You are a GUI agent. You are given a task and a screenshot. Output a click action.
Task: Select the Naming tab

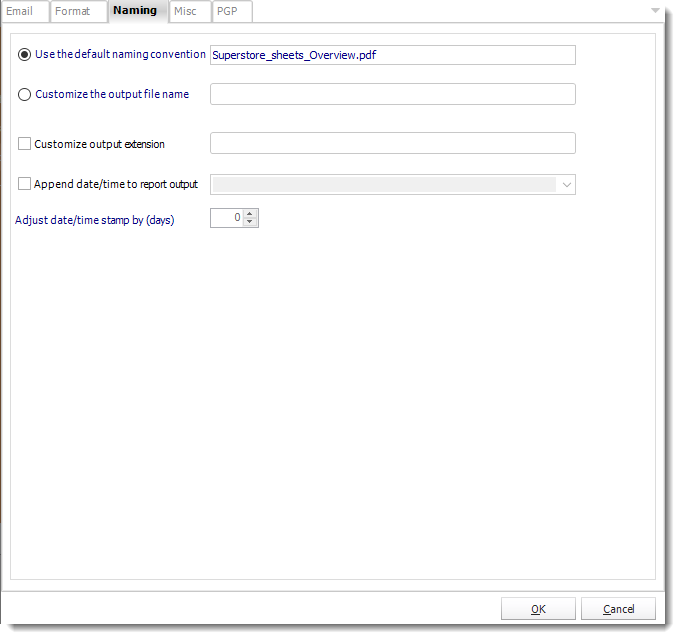click(x=137, y=11)
